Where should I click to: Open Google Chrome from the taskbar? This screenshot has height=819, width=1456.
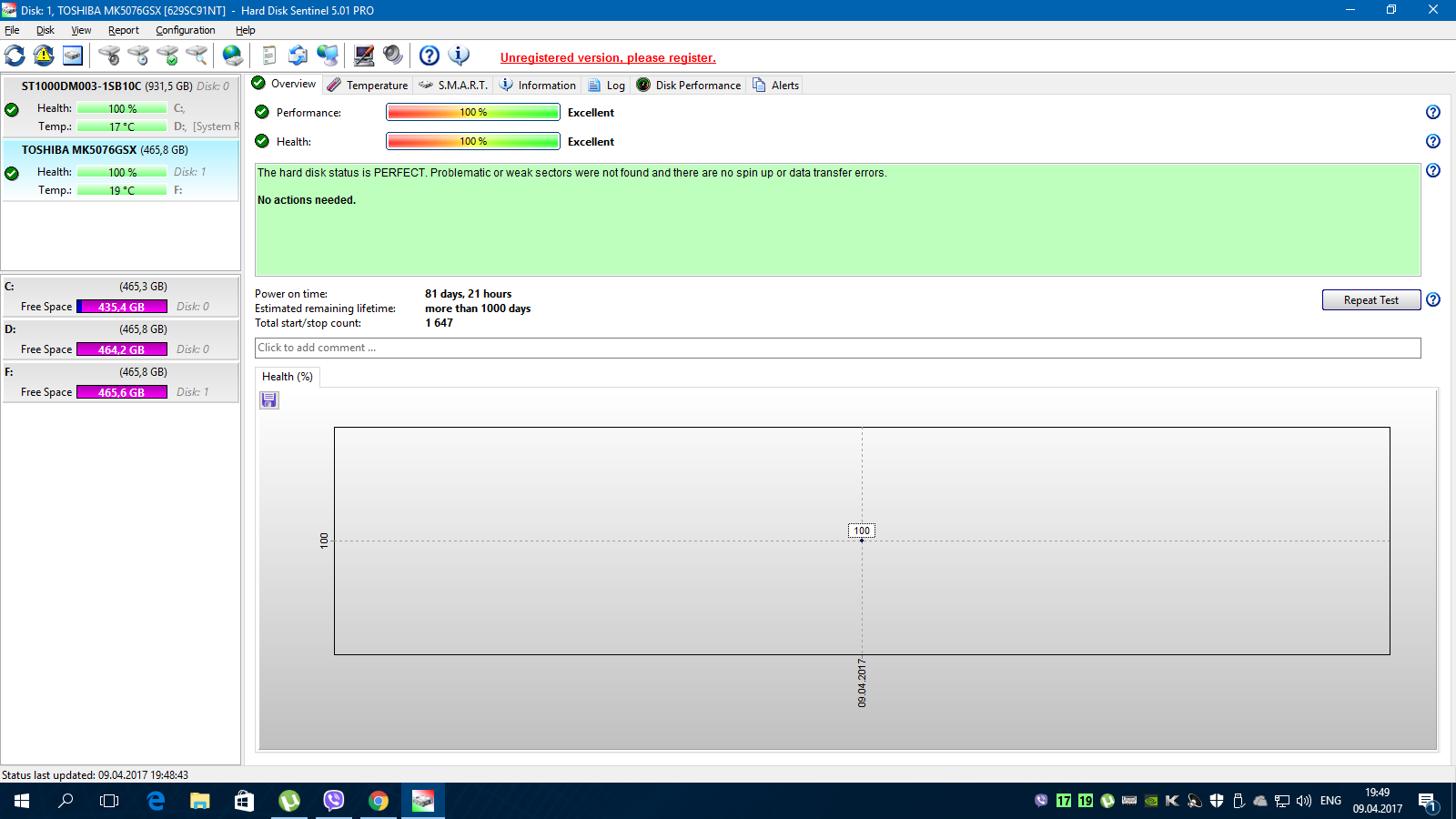(379, 801)
